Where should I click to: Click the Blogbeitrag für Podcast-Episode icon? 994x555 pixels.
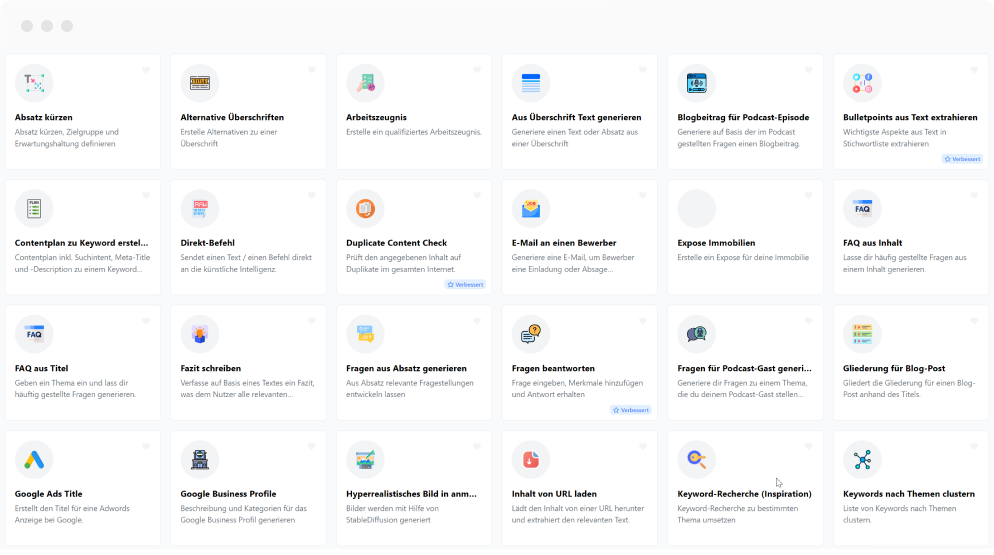click(x=697, y=83)
